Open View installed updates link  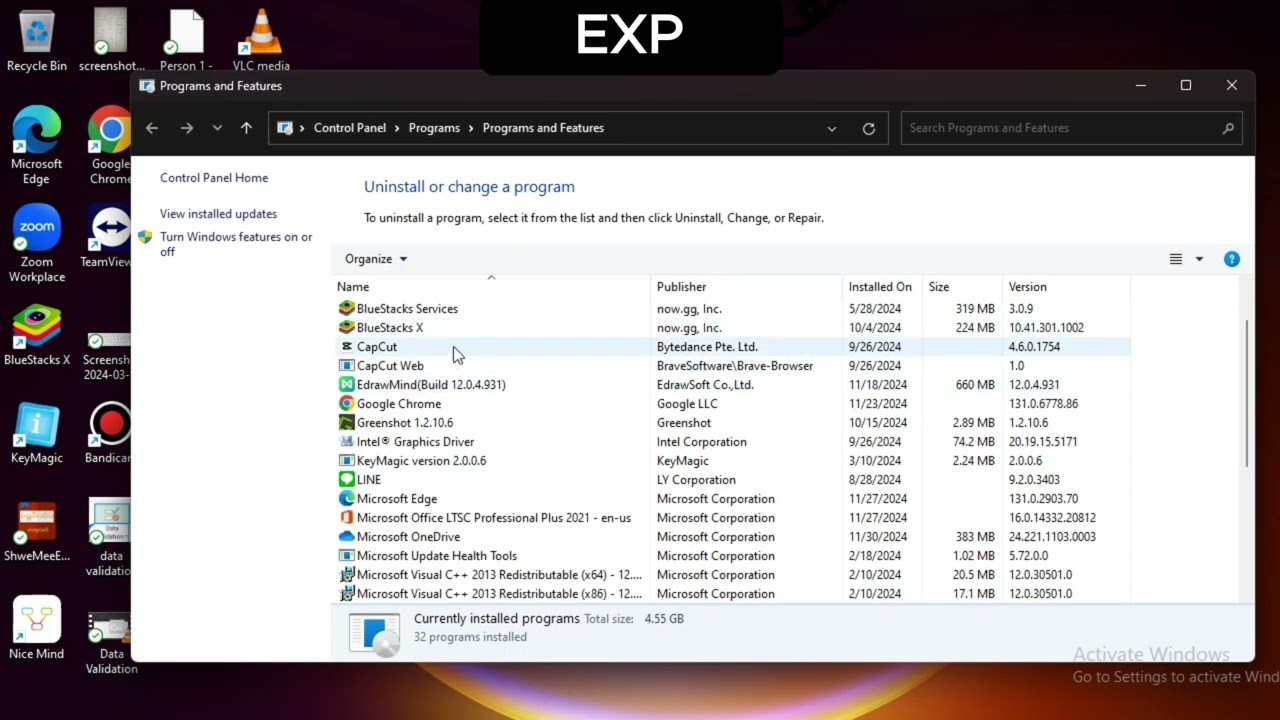(x=218, y=214)
